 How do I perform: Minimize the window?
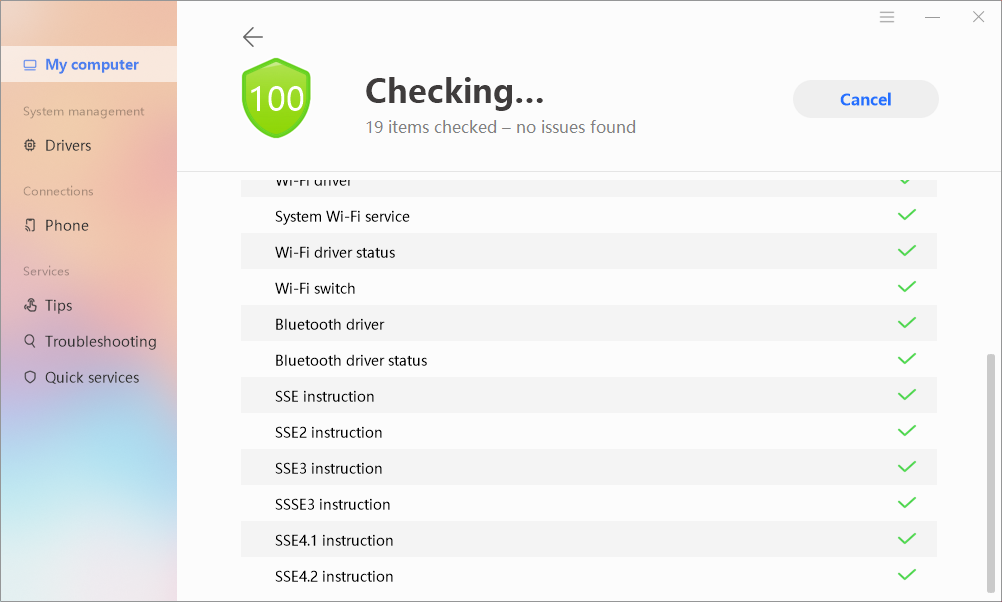[x=933, y=17]
